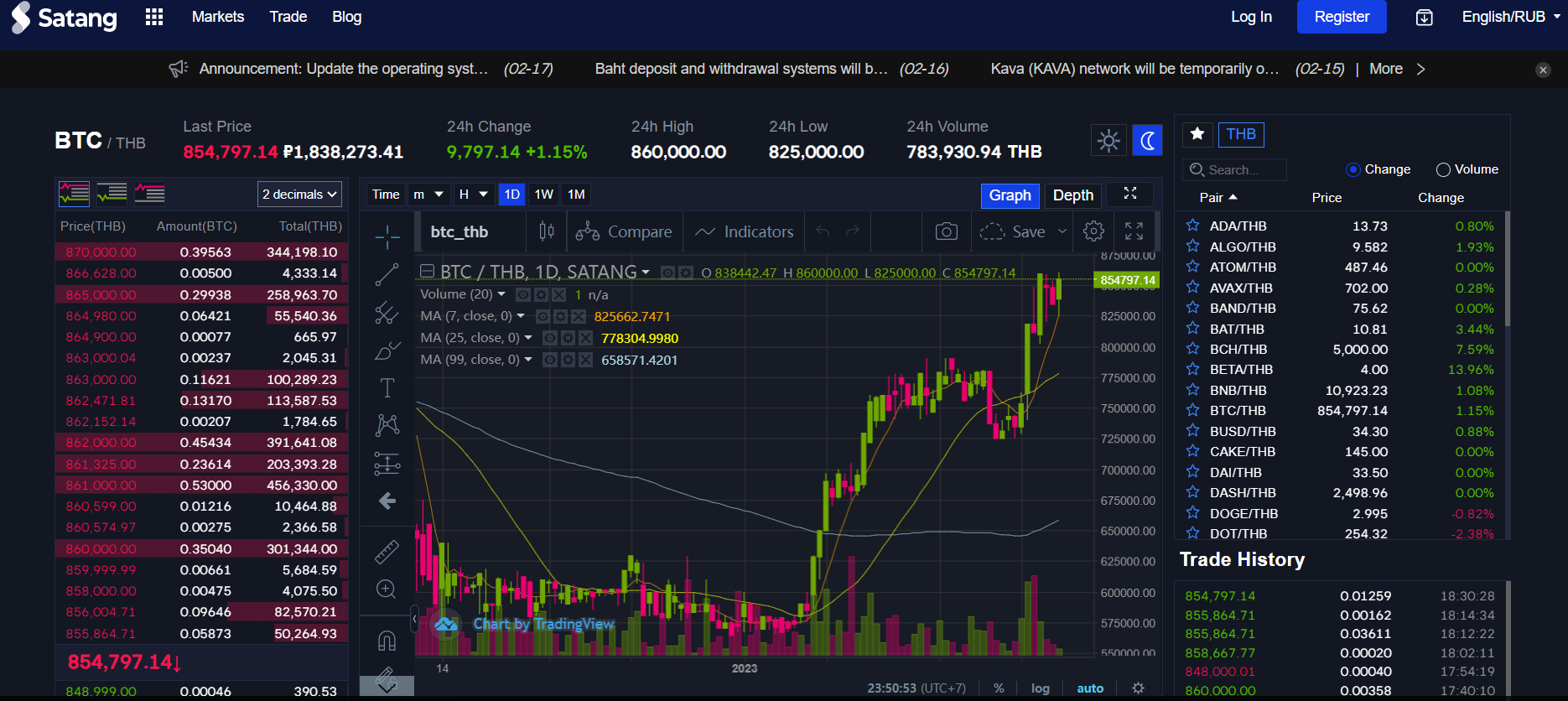This screenshot has width=1568, height=701.
Task: Remove the MA 99 indicator
Action: tap(585, 360)
